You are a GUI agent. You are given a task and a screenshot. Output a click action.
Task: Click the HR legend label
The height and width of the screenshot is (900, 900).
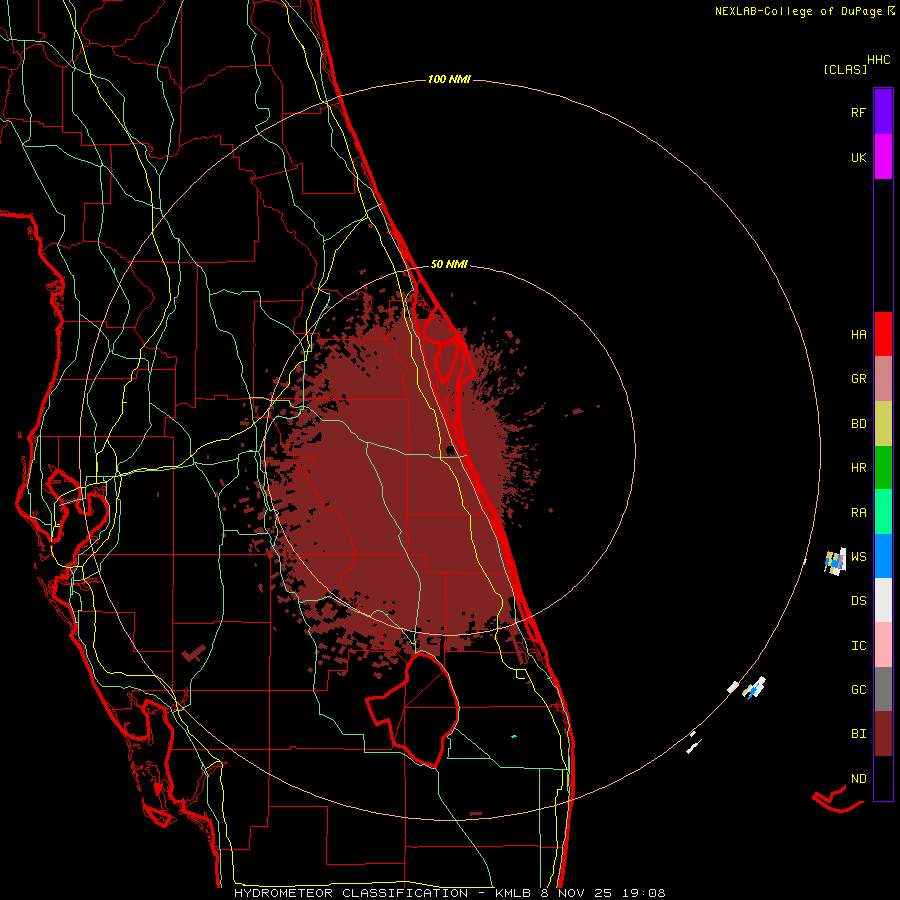pyautogui.click(x=858, y=468)
